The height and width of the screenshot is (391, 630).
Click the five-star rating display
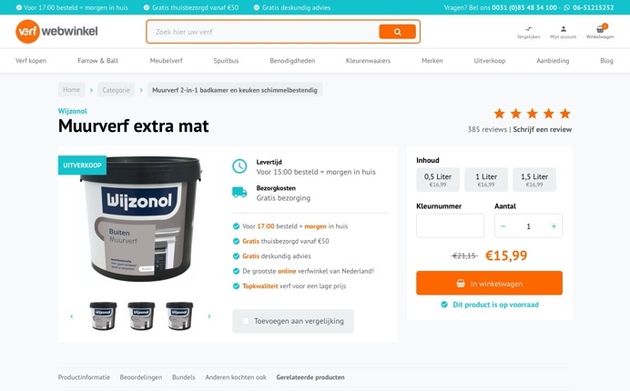532,114
